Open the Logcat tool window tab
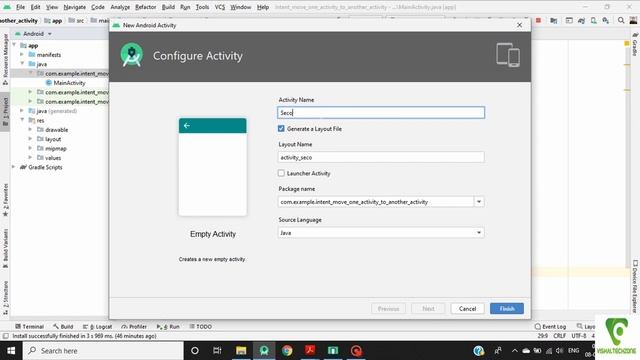 click(x=98, y=327)
